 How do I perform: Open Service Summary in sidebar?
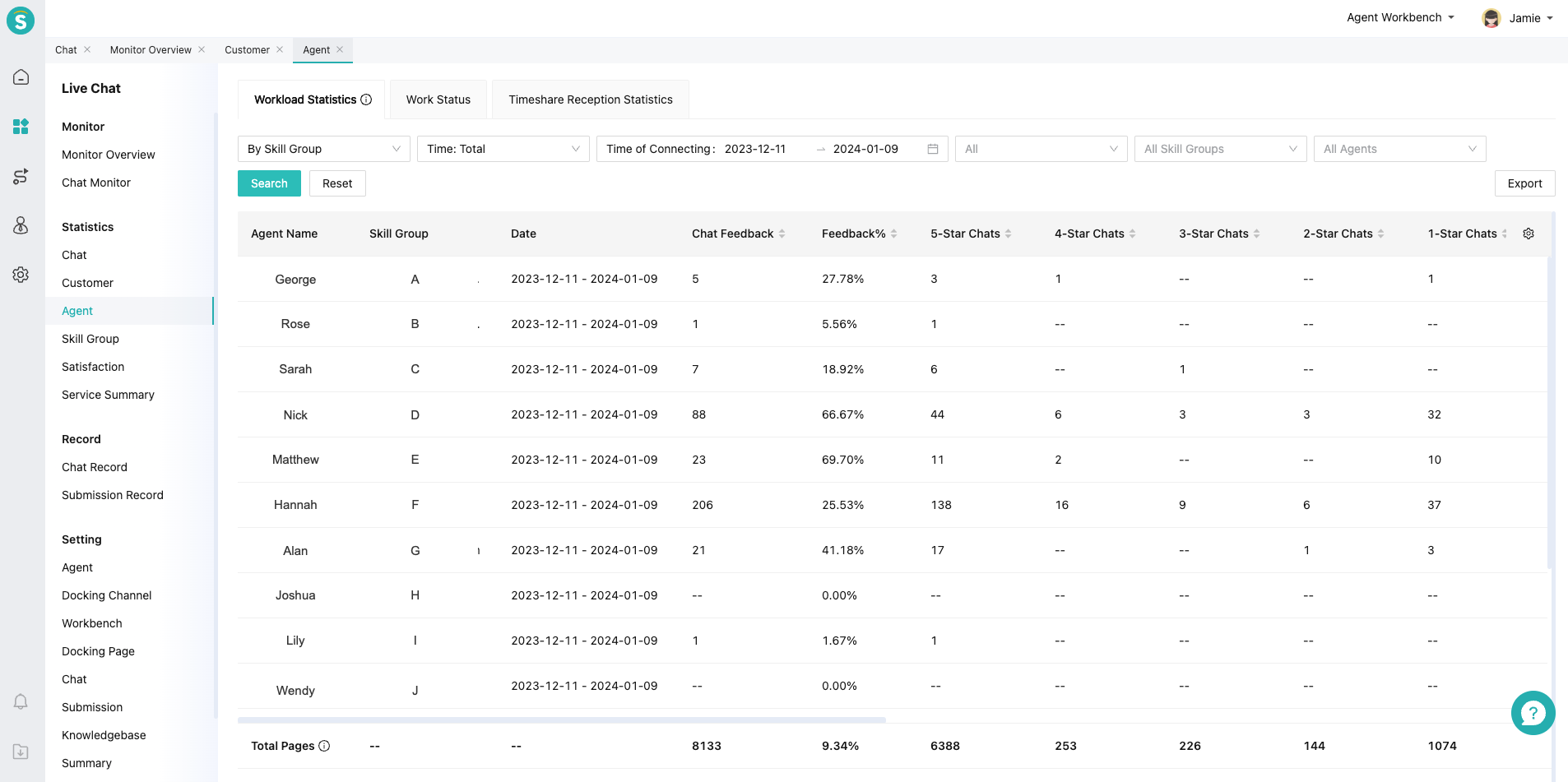click(x=108, y=395)
